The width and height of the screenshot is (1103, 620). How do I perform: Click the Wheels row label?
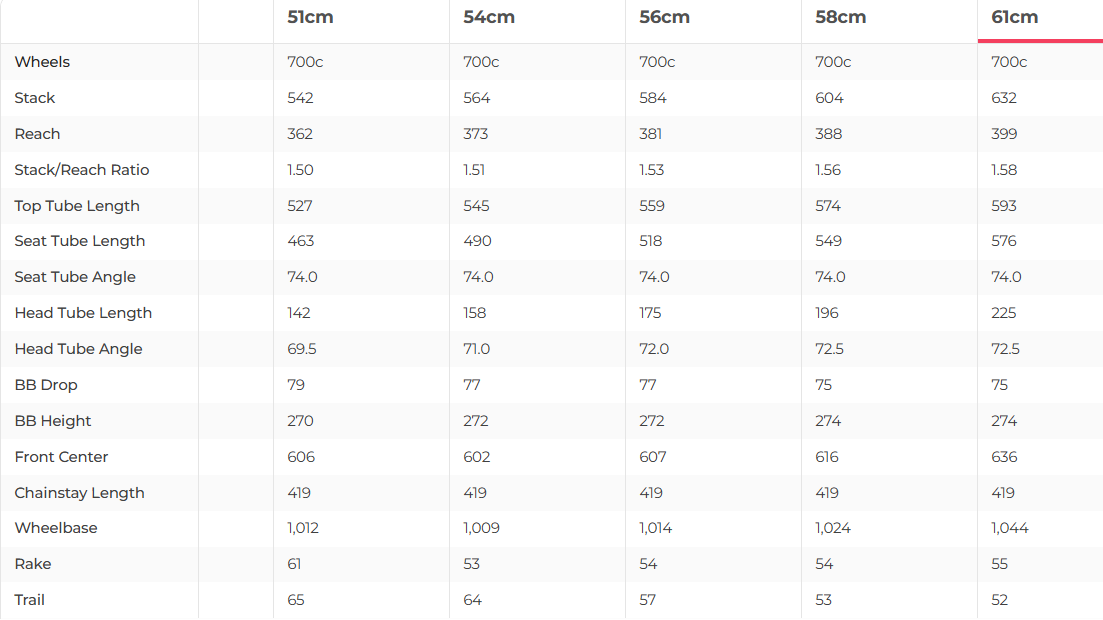click(42, 62)
